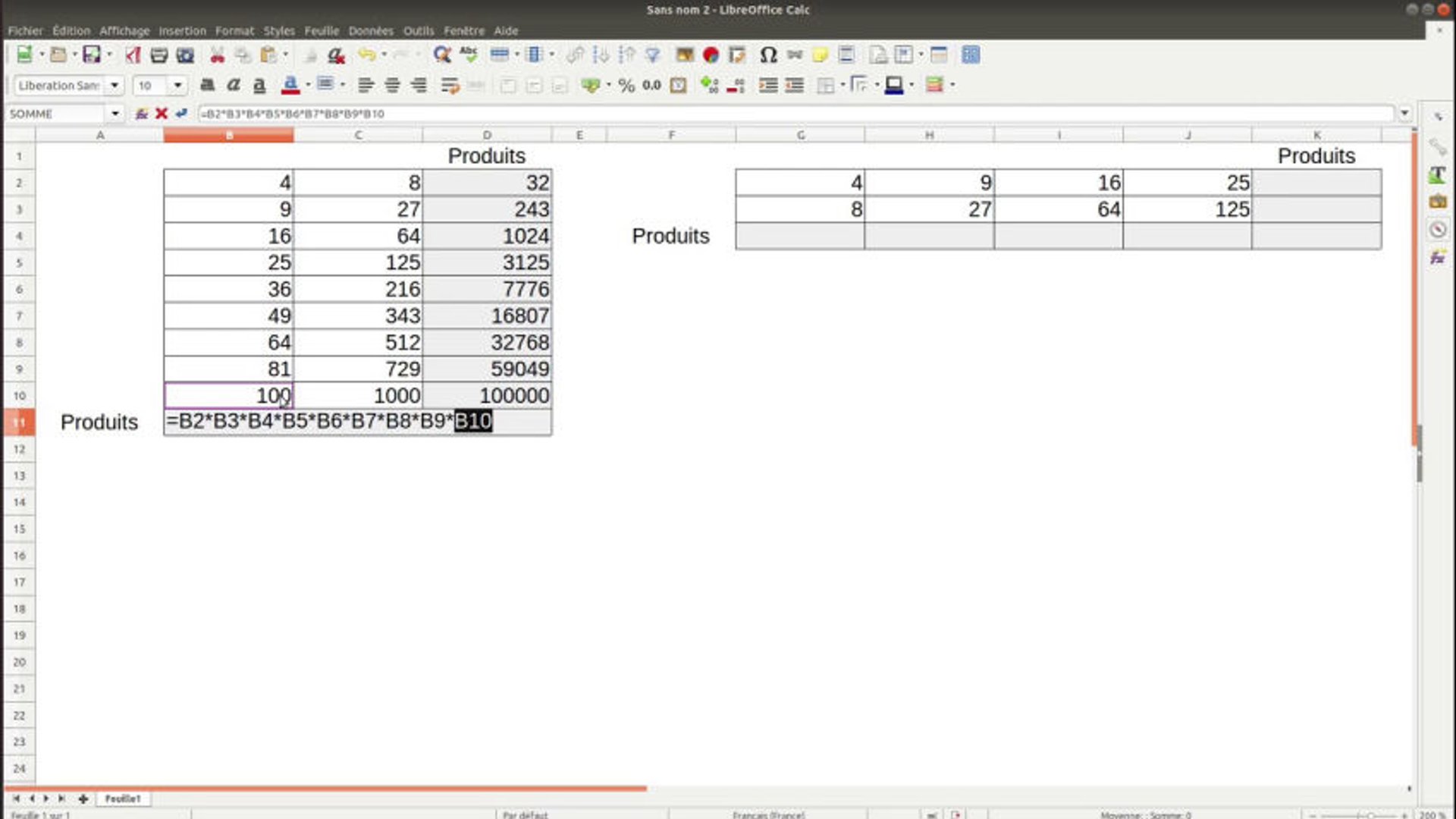Open the Export as PDF tool
The height and width of the screenshot is (819, 1456).
point(133,55)
